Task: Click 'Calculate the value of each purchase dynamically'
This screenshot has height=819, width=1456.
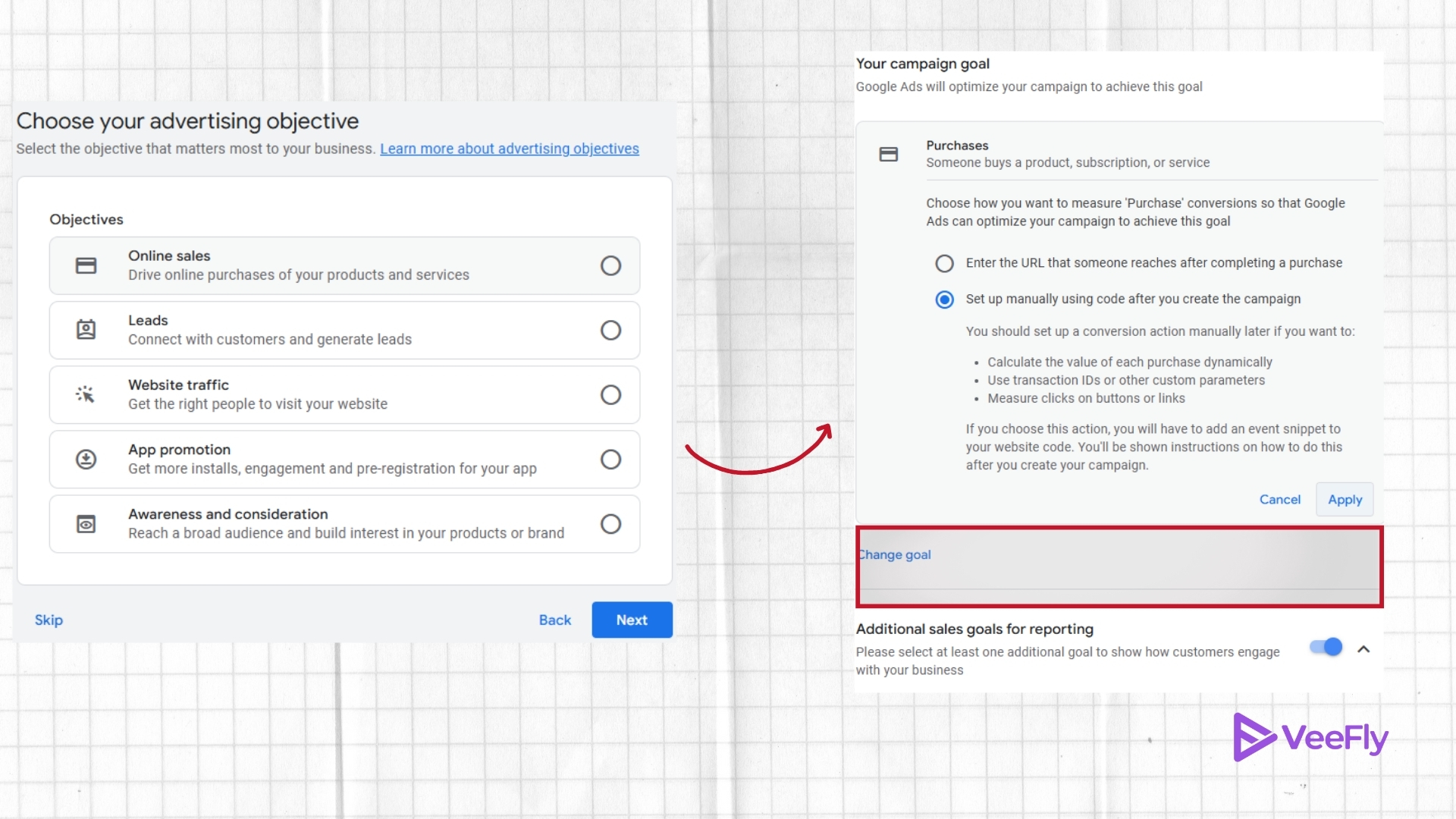Action: tap(1130, 362)
